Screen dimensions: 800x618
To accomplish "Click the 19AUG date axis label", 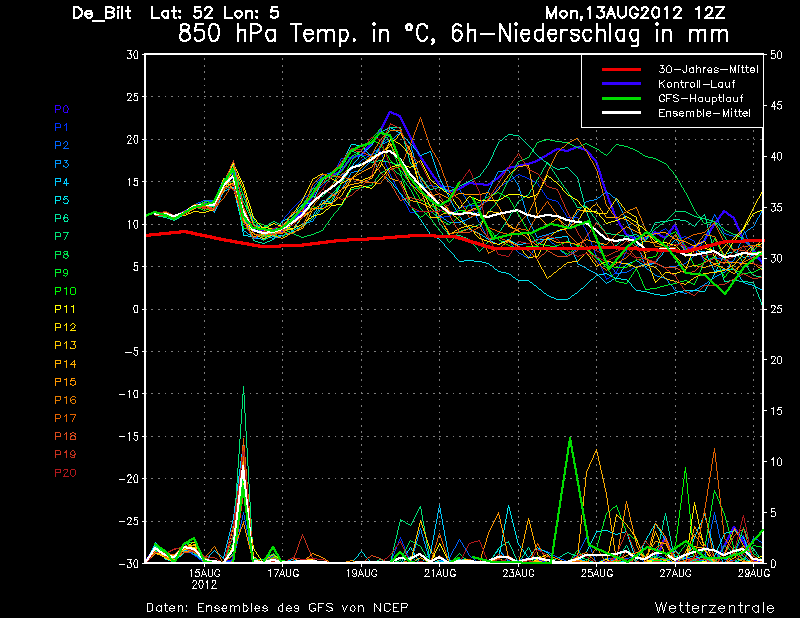I will (x=362, y=573).
